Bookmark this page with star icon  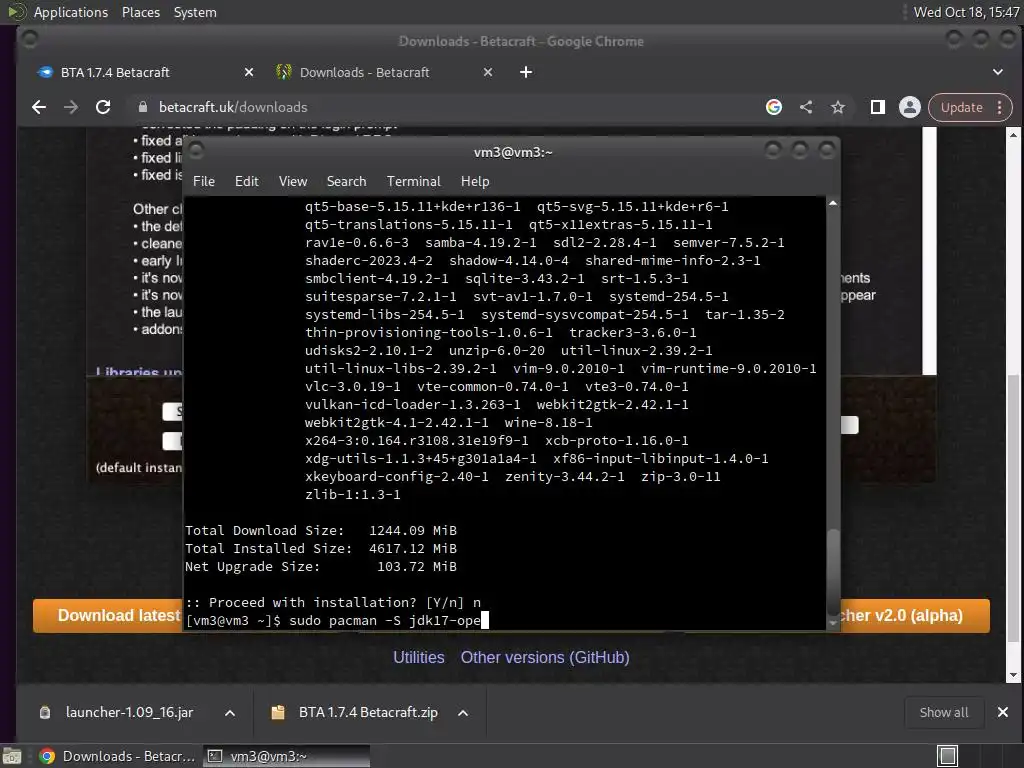point(838,107)
